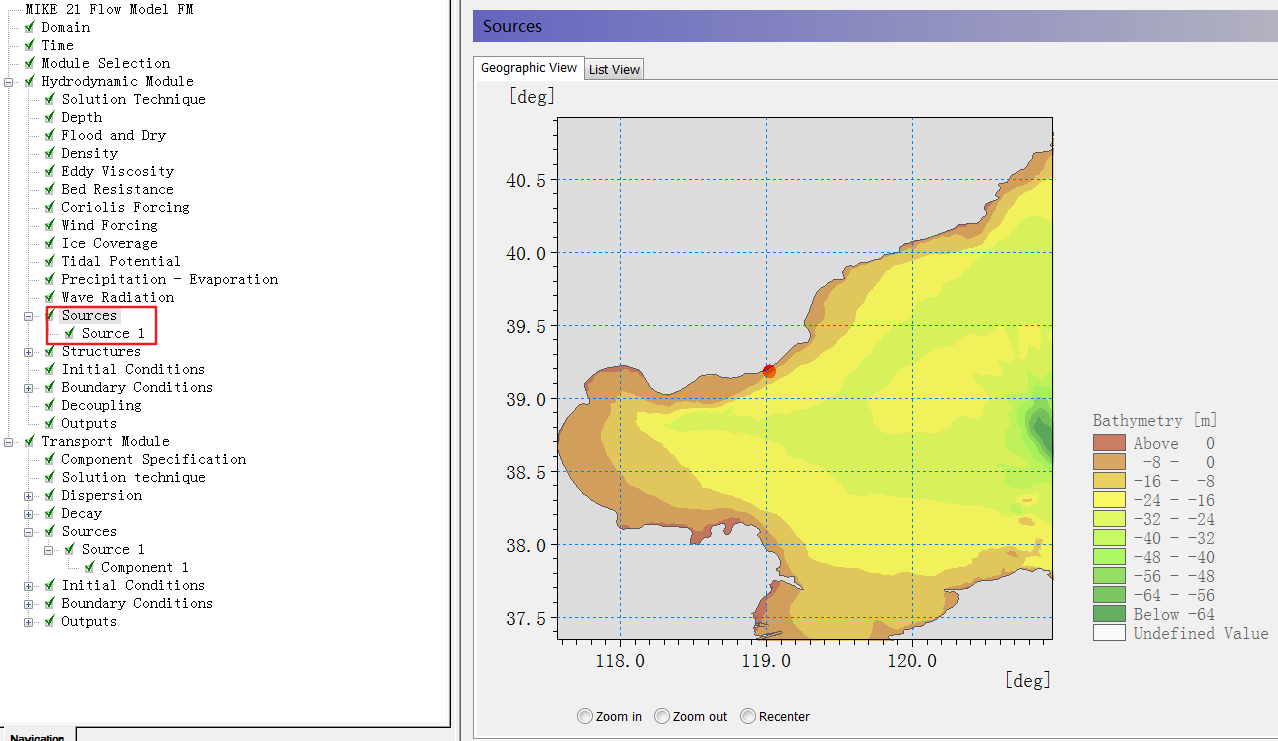This screenshot has height=741, width=1278.
Task: Click the checkmark icon beside Eddy Viscosity
Action: tap(50, 171)
